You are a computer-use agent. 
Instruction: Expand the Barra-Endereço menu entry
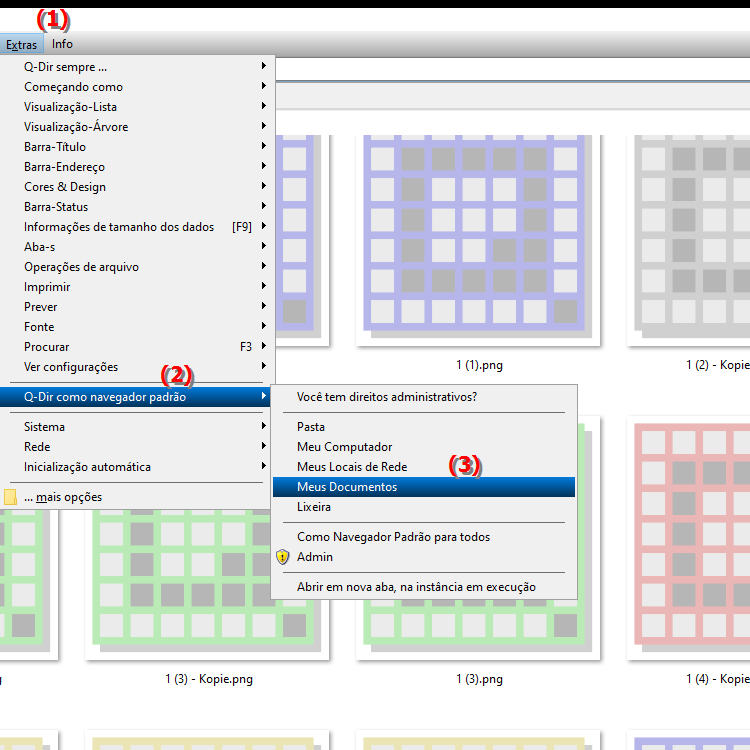(x=138, y=167)
